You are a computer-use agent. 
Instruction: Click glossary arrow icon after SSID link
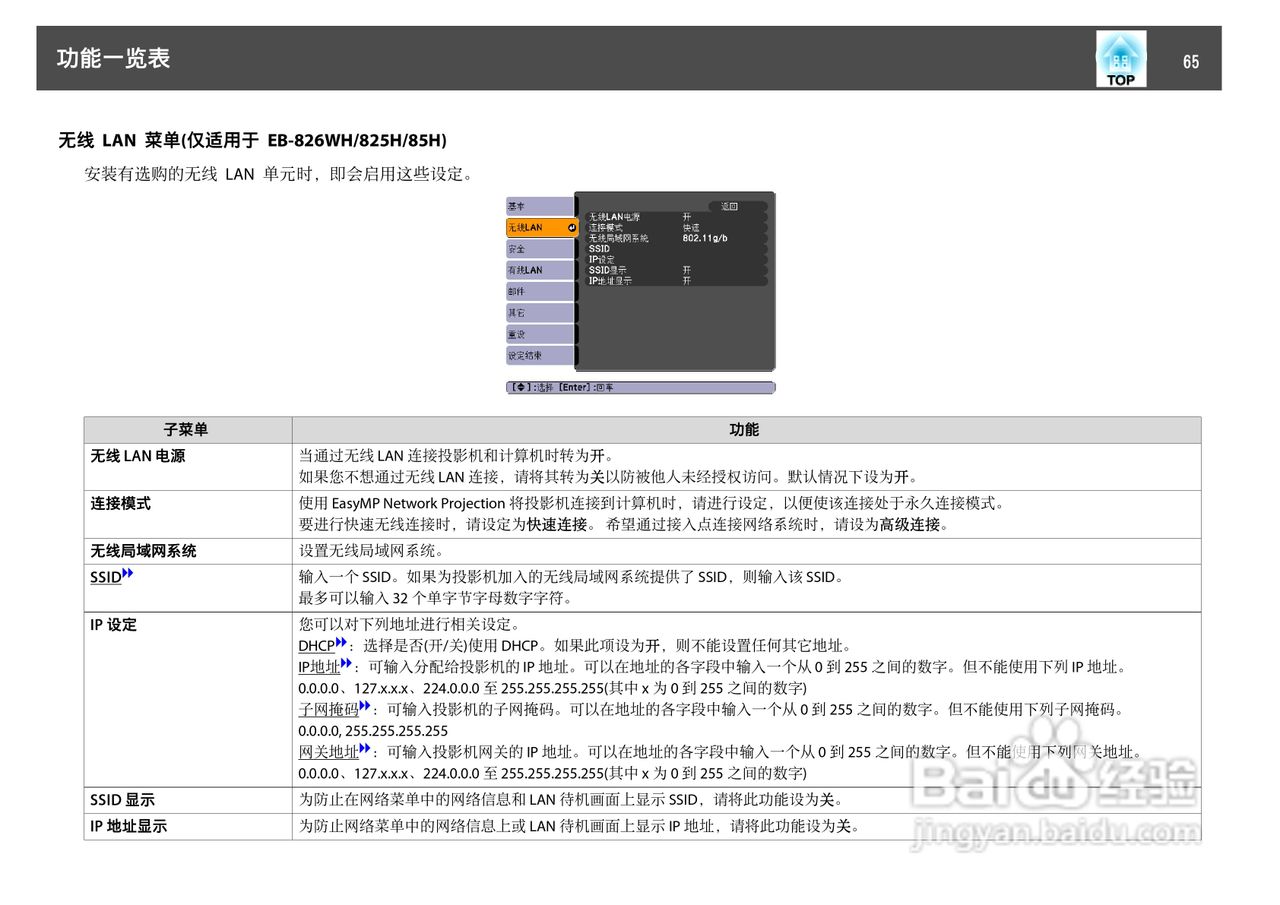coord(127,574)
